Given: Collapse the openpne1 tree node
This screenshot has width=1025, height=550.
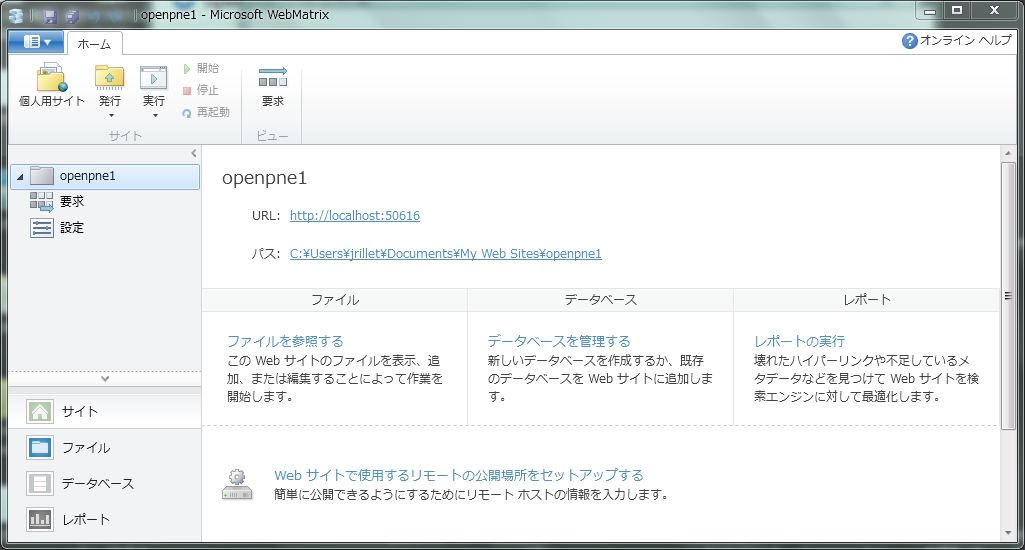Looking at the screenshot, I should point(20,177).
